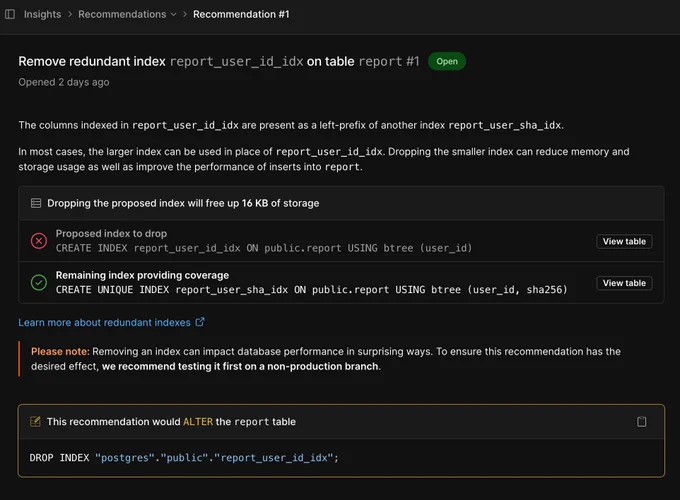Screen dimensions: 680x500
Task: Click the 'Please note:' warning label
Action: [x=60, y=351]
